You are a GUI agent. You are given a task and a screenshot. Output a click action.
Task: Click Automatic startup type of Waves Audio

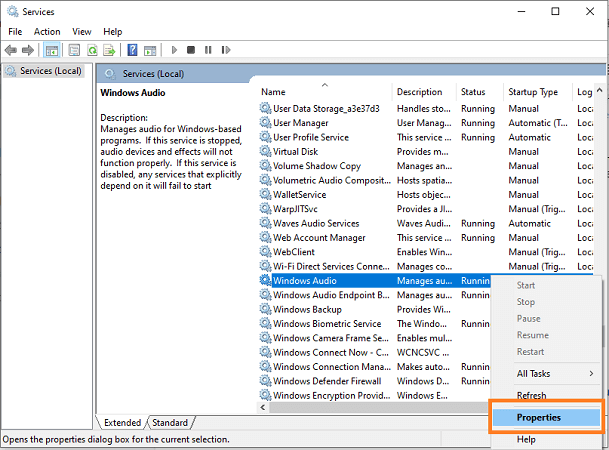[x=529, y=224]
